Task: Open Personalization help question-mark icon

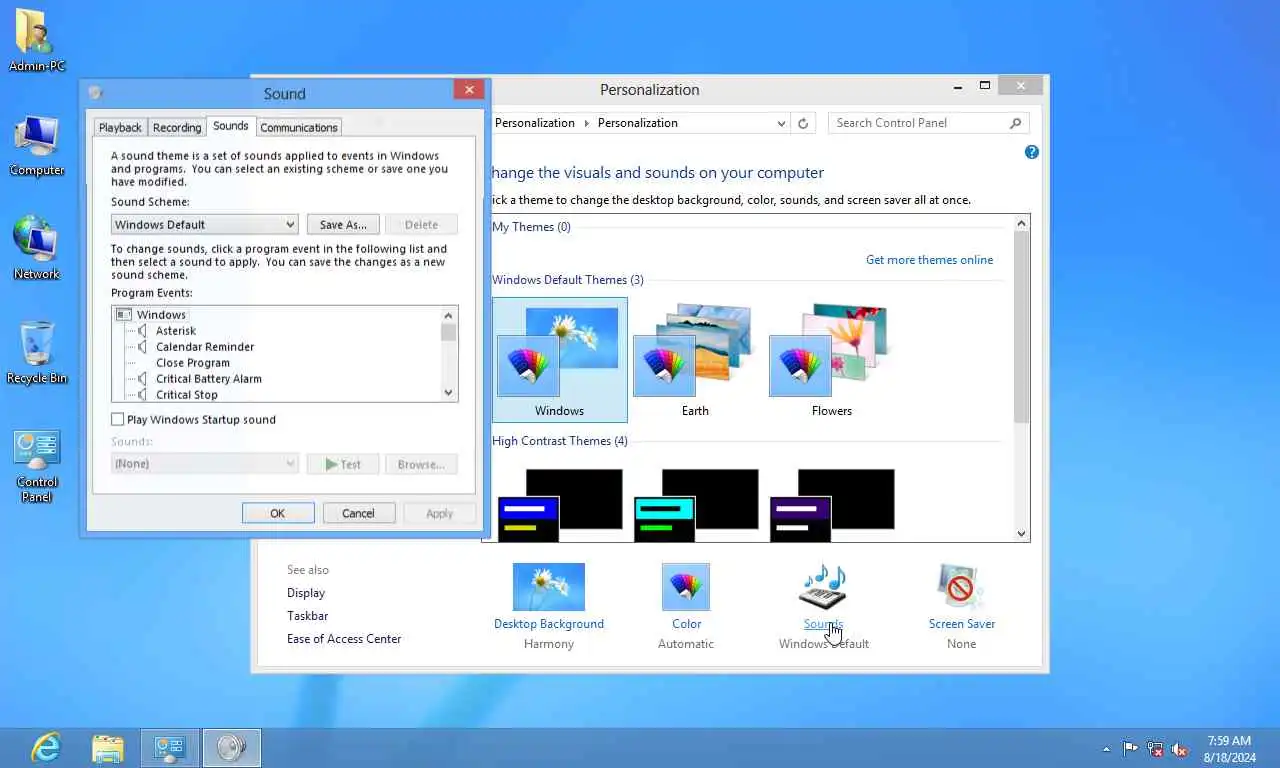Action: (1032, 152)
